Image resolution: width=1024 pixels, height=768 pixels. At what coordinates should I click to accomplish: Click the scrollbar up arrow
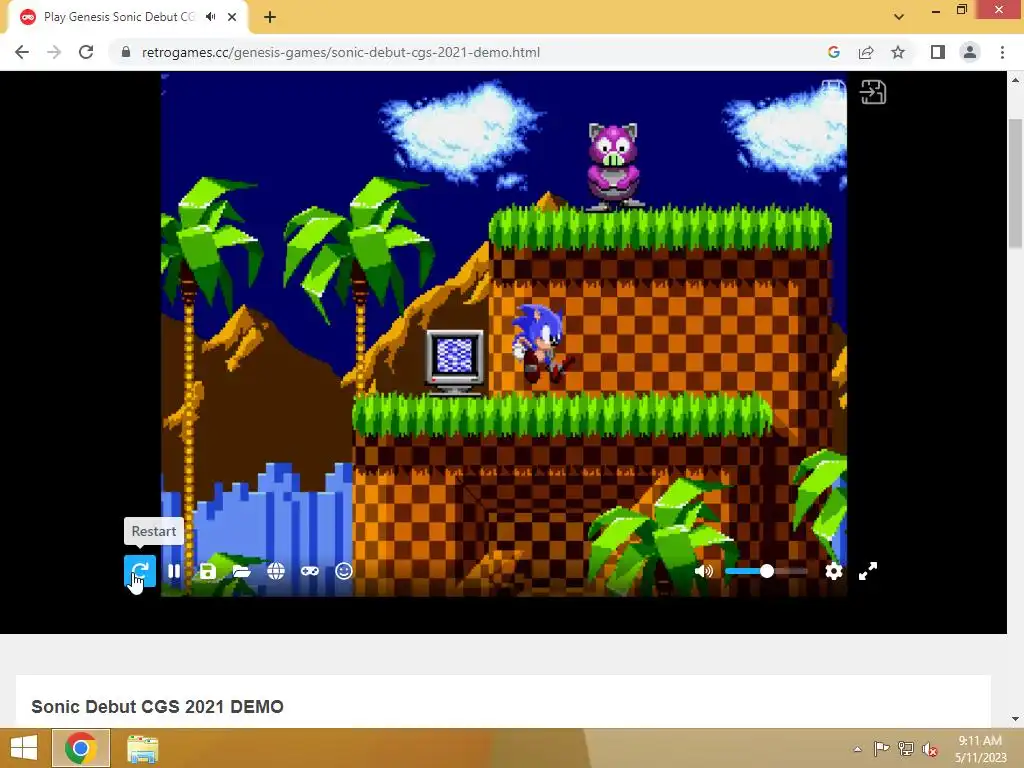1015,80
